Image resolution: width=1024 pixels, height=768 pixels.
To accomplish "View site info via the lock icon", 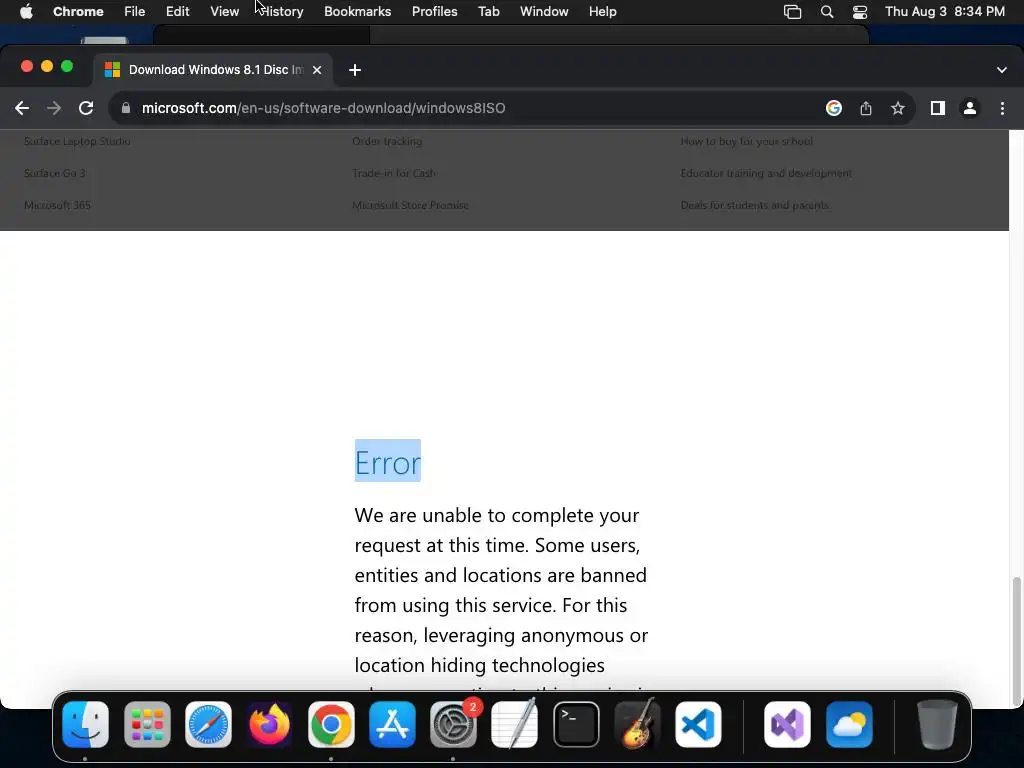I will point(126,108).
